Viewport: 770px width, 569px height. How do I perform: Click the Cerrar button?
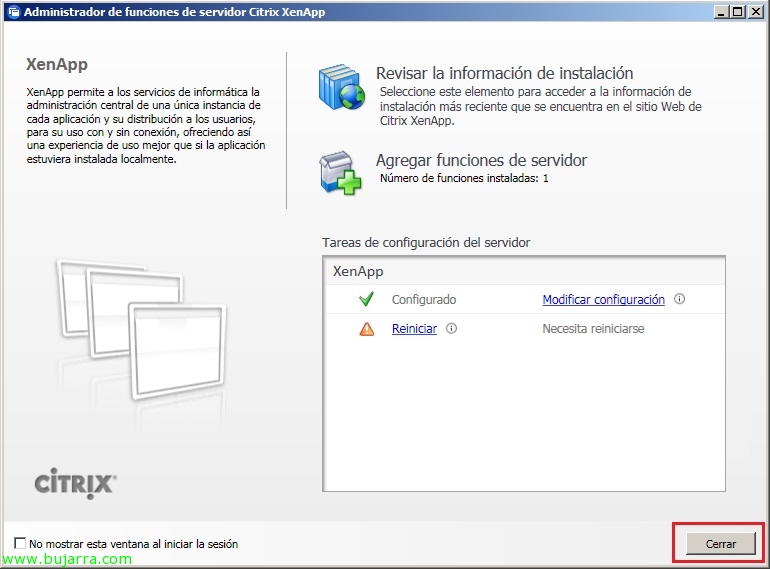(720, 543)
